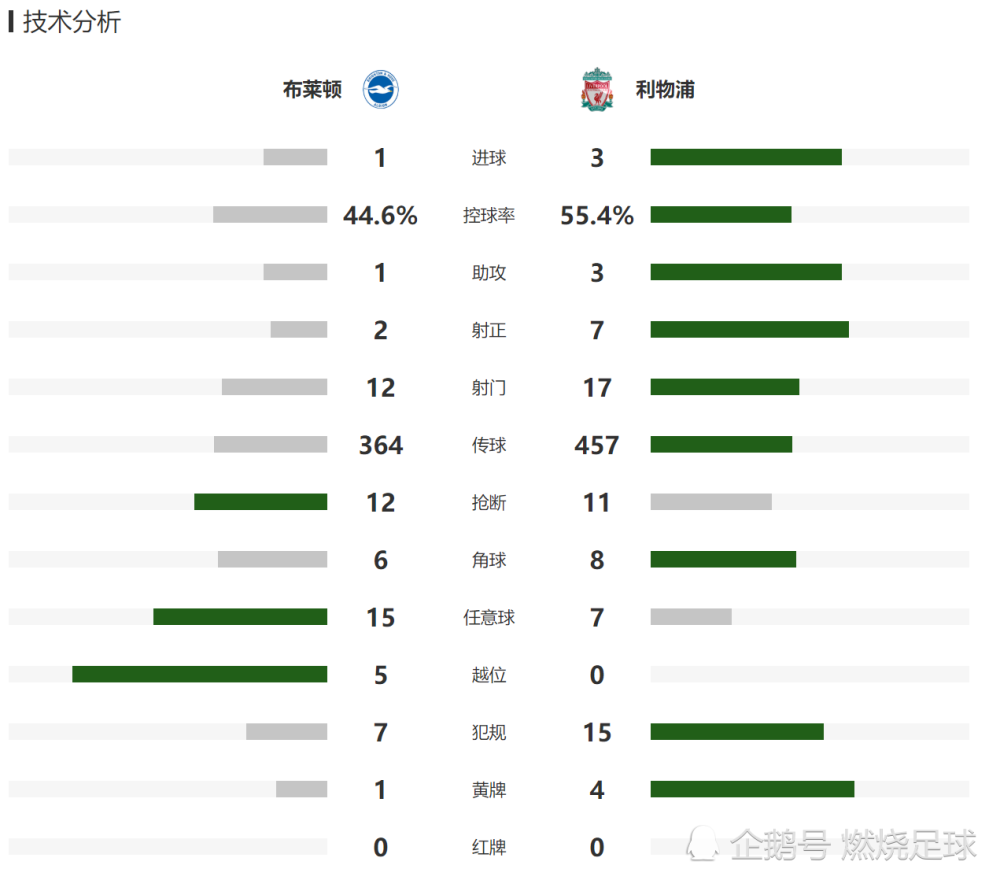Click the 457 passes value
The width and height of the screenshot is (1000, 880).
[597, 445]
